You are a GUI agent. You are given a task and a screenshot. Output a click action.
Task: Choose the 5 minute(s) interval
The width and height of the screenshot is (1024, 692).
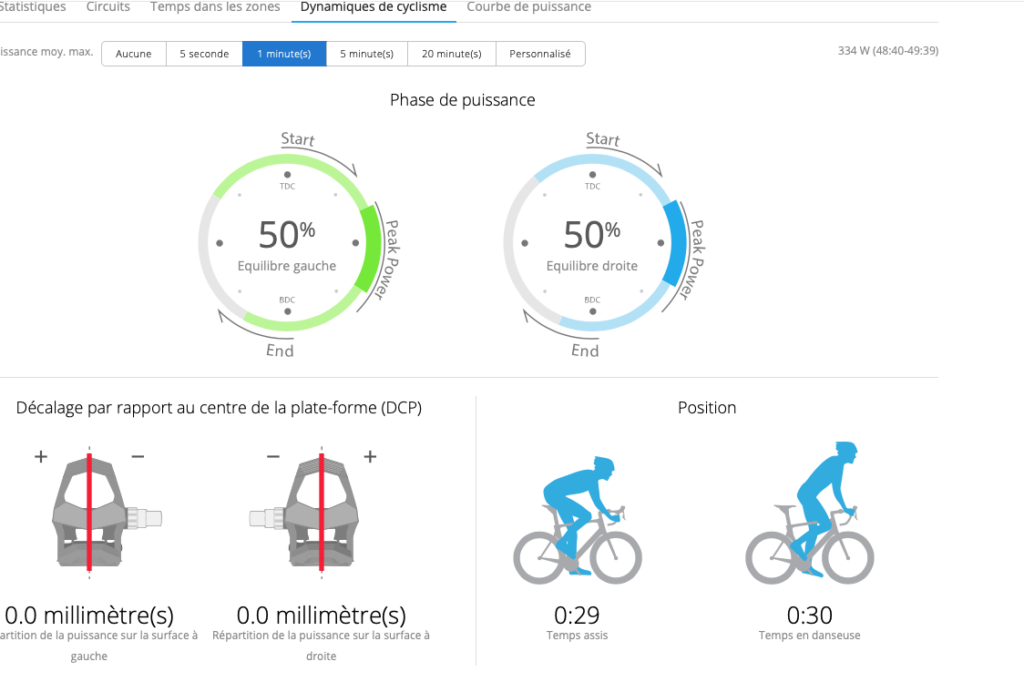click(367, 54)
